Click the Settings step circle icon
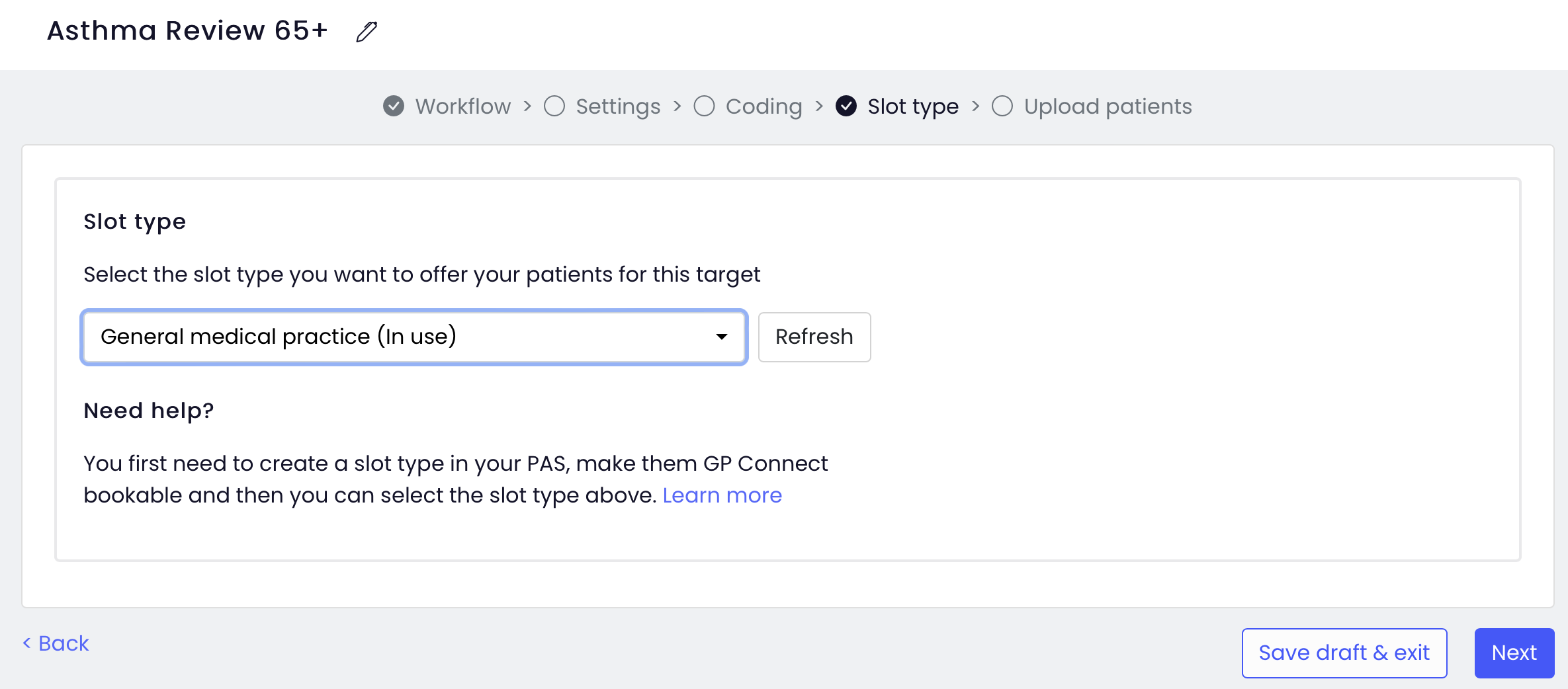1568x689 pixels. [554, 106]
